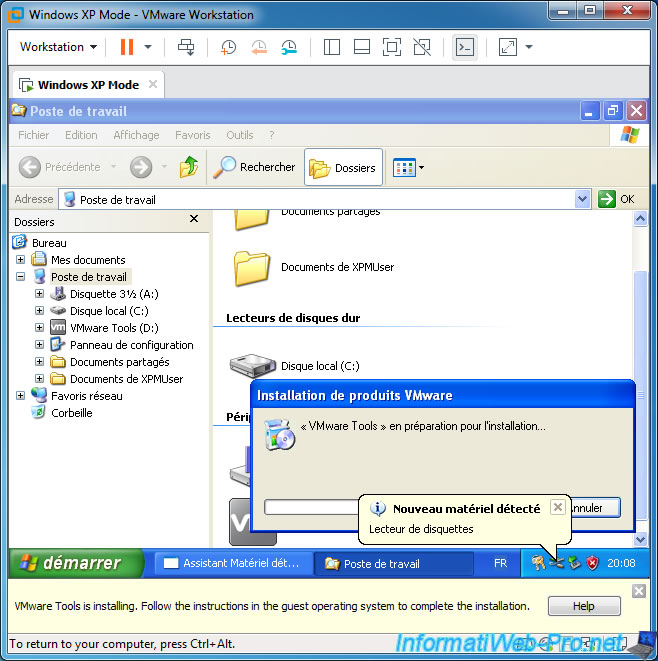
Task: Click the safely remove hardware tray icon
Action: [x=575, y=563]
